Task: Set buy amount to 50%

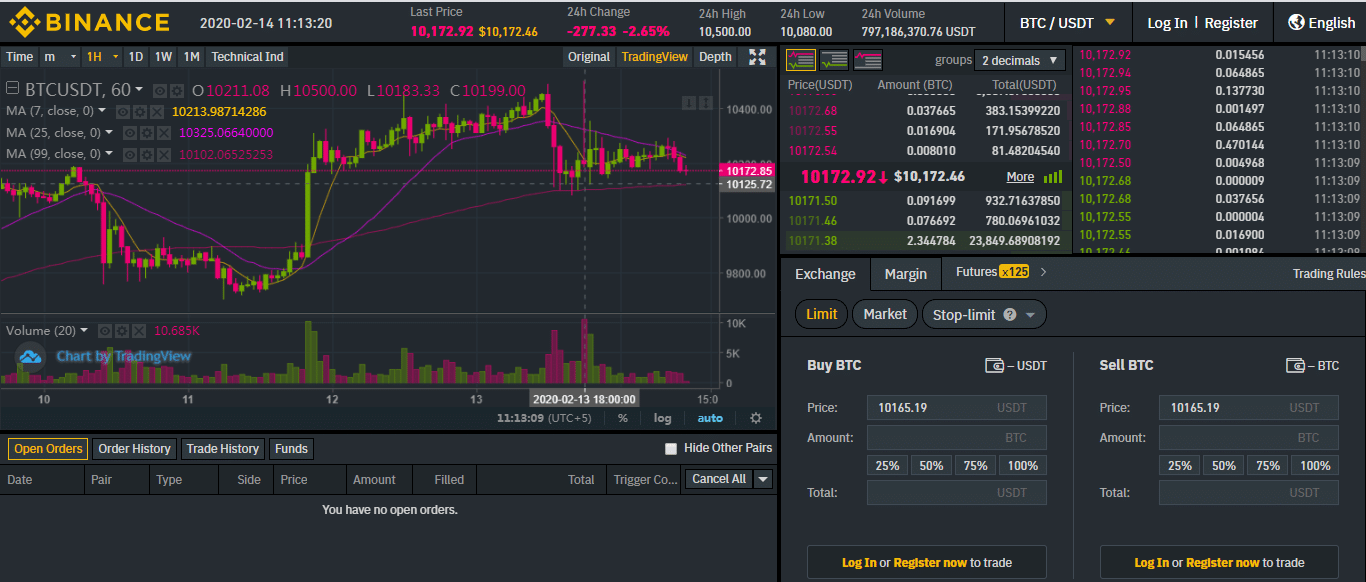Action: tap(931, 465)
